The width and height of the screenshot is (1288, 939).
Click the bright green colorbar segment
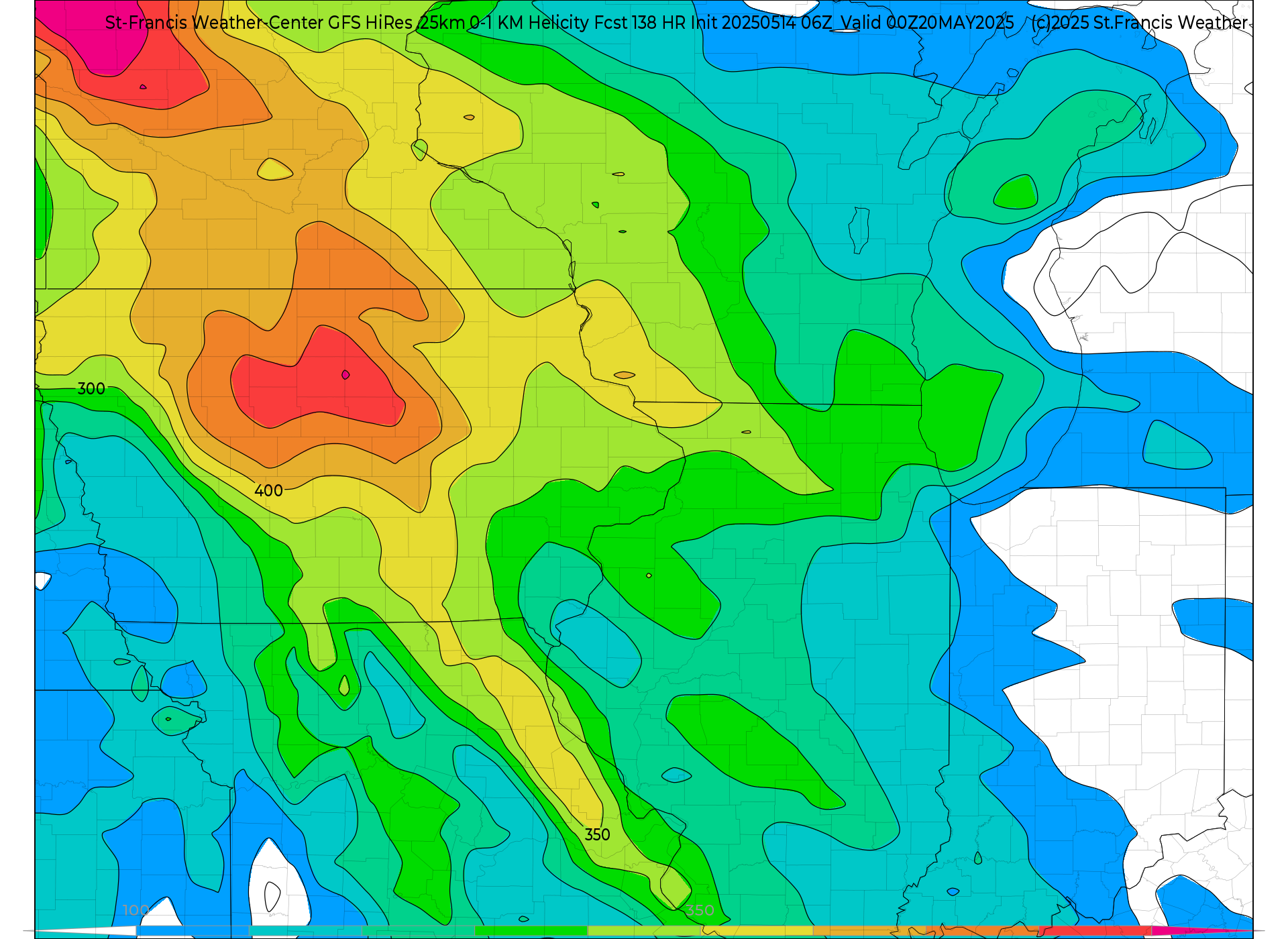point(531,931)
